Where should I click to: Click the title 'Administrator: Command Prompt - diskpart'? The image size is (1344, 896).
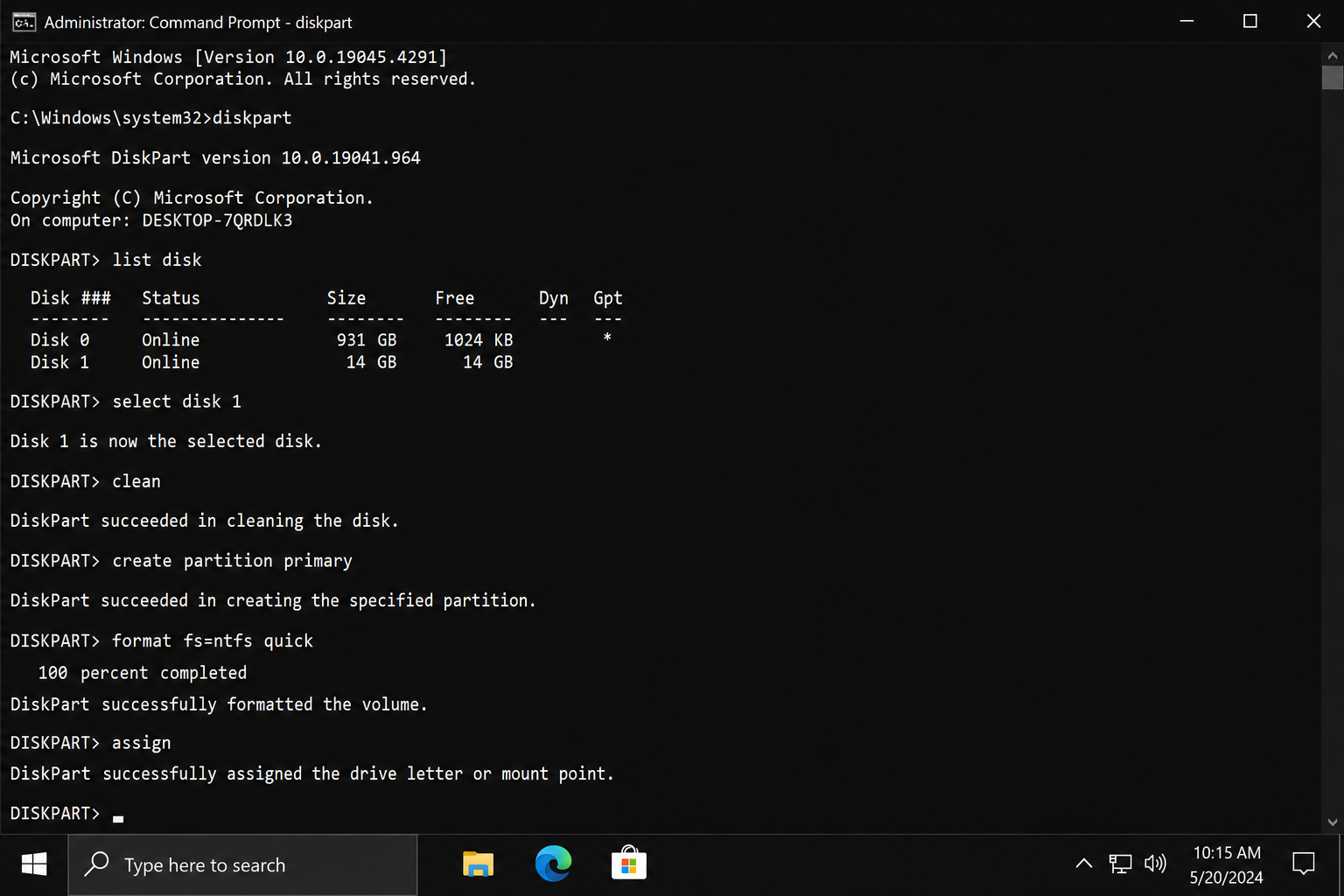[199, 22]
